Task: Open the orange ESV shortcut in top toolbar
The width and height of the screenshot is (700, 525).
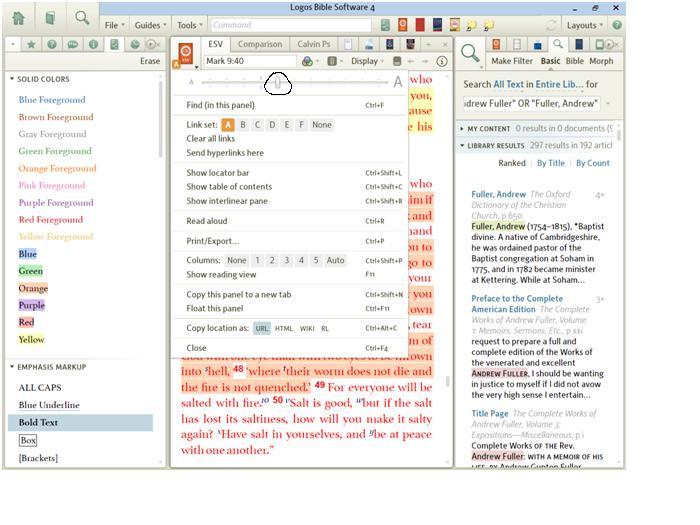Action: [403, 25]
